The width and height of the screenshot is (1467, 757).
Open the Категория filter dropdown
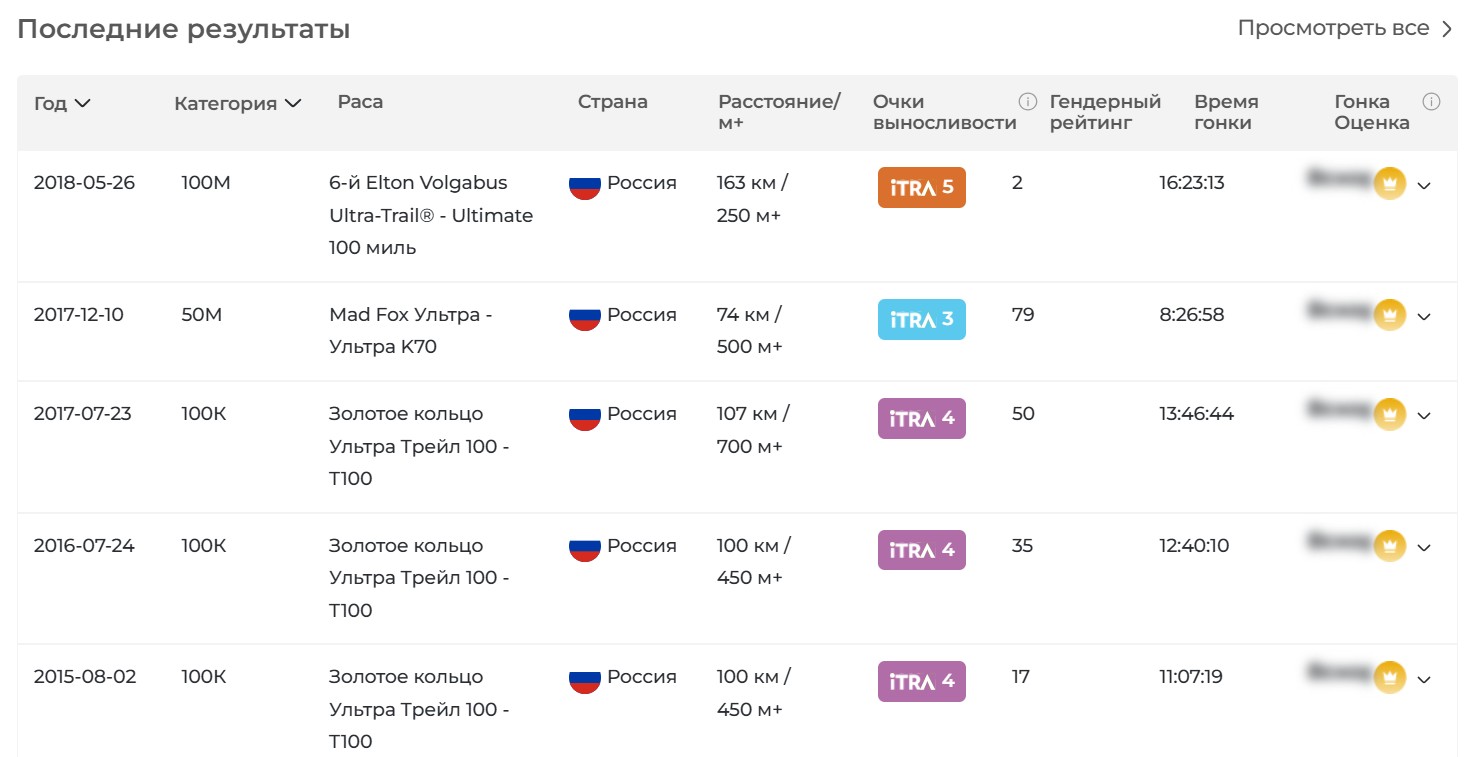pos(237,103)
